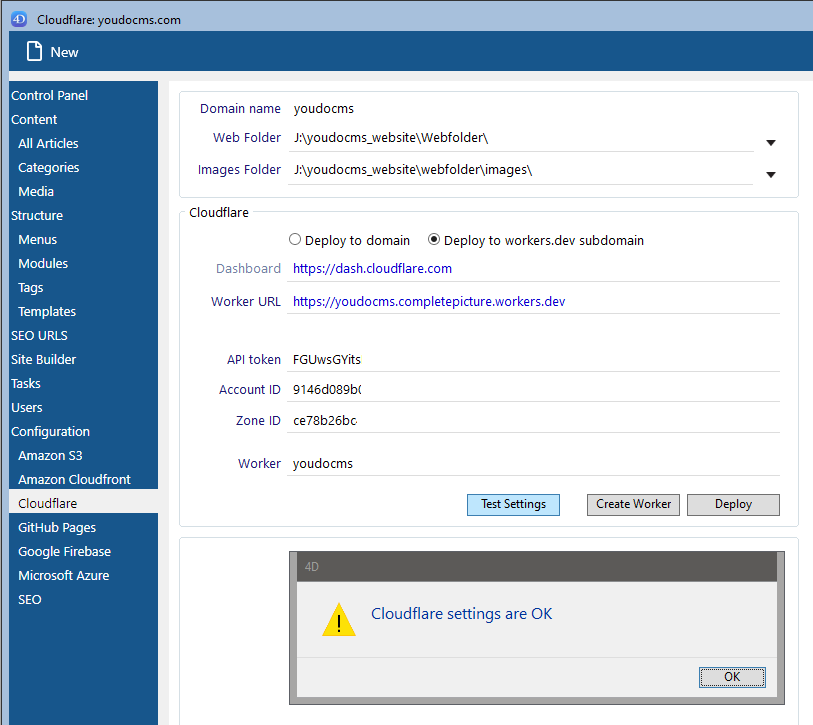Screen dimensions: 813x725
Task: Click the Images Folder field label
Action: coord(239,170)
